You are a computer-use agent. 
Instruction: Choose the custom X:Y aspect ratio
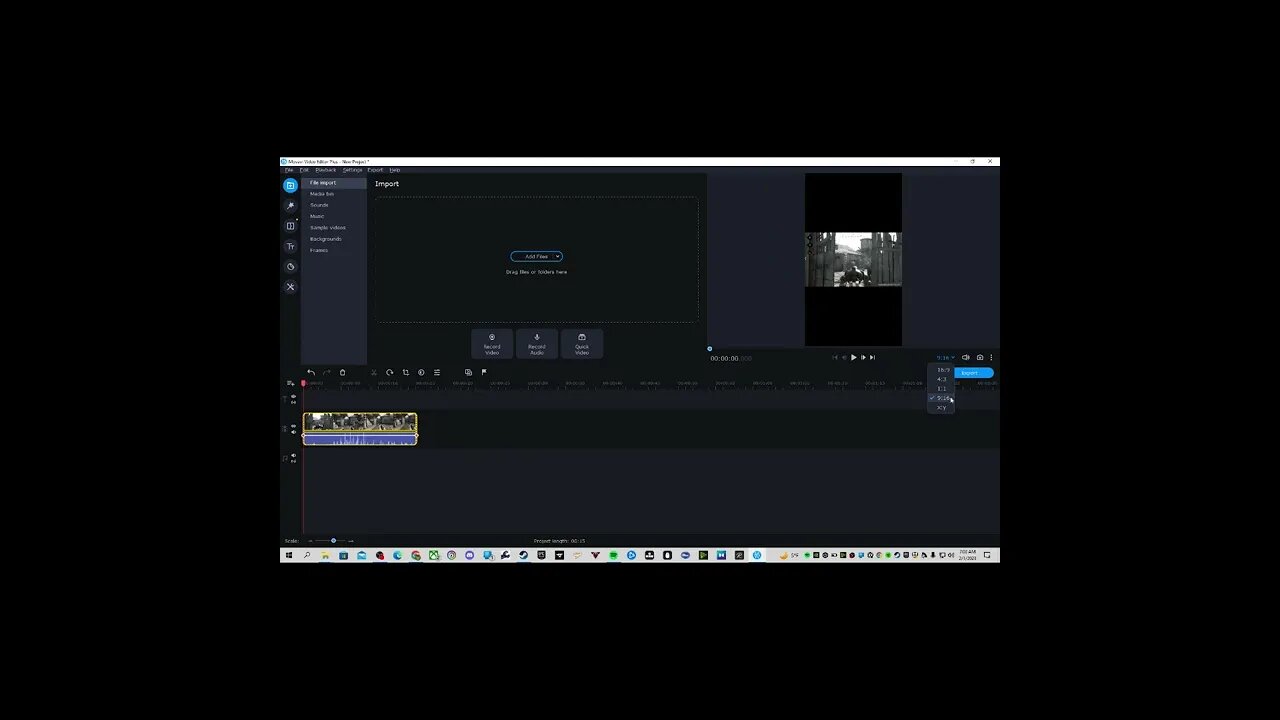(941, 407)
